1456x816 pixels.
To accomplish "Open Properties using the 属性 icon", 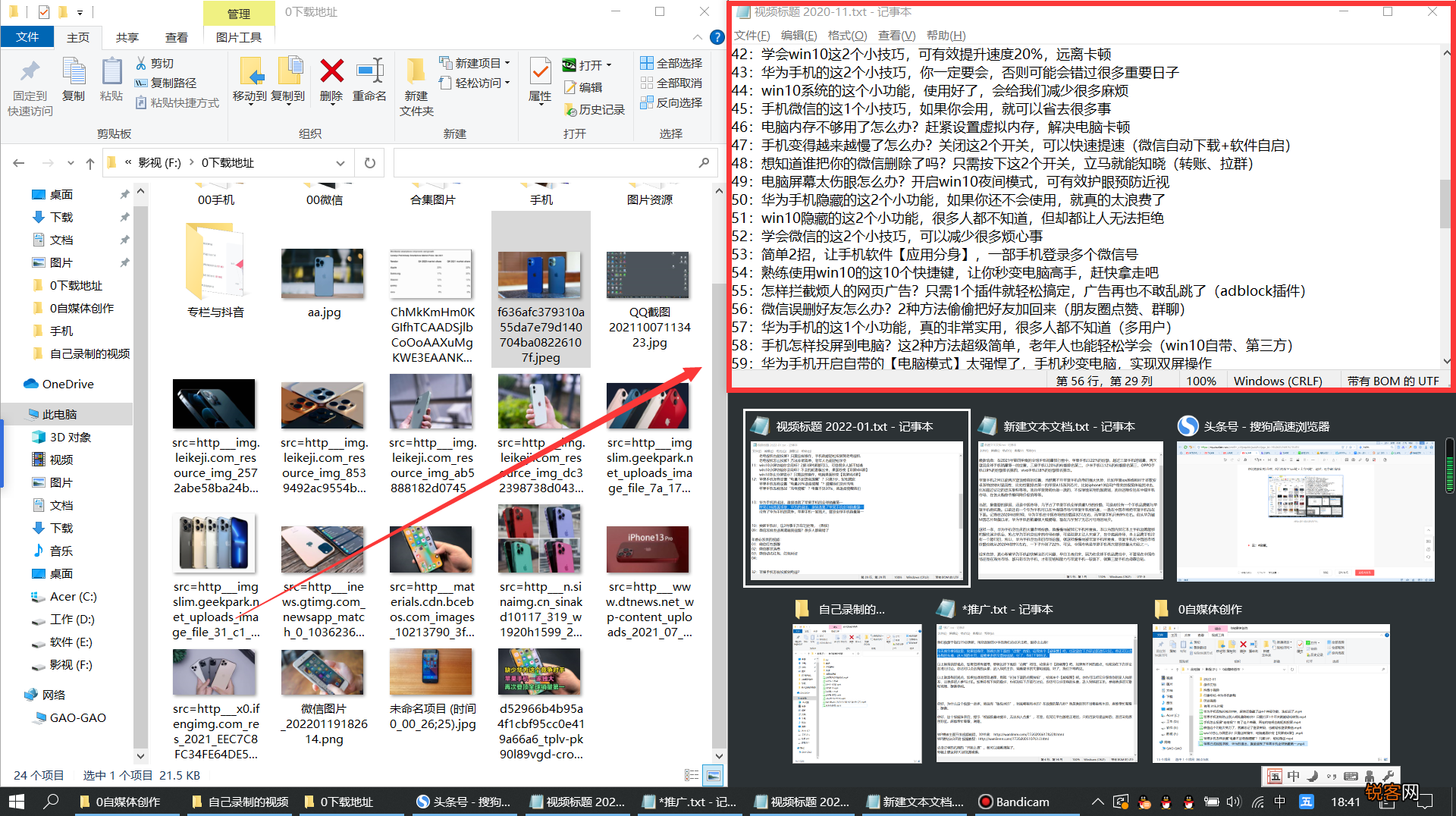I will pyautogui.click(x=539, y=80).
